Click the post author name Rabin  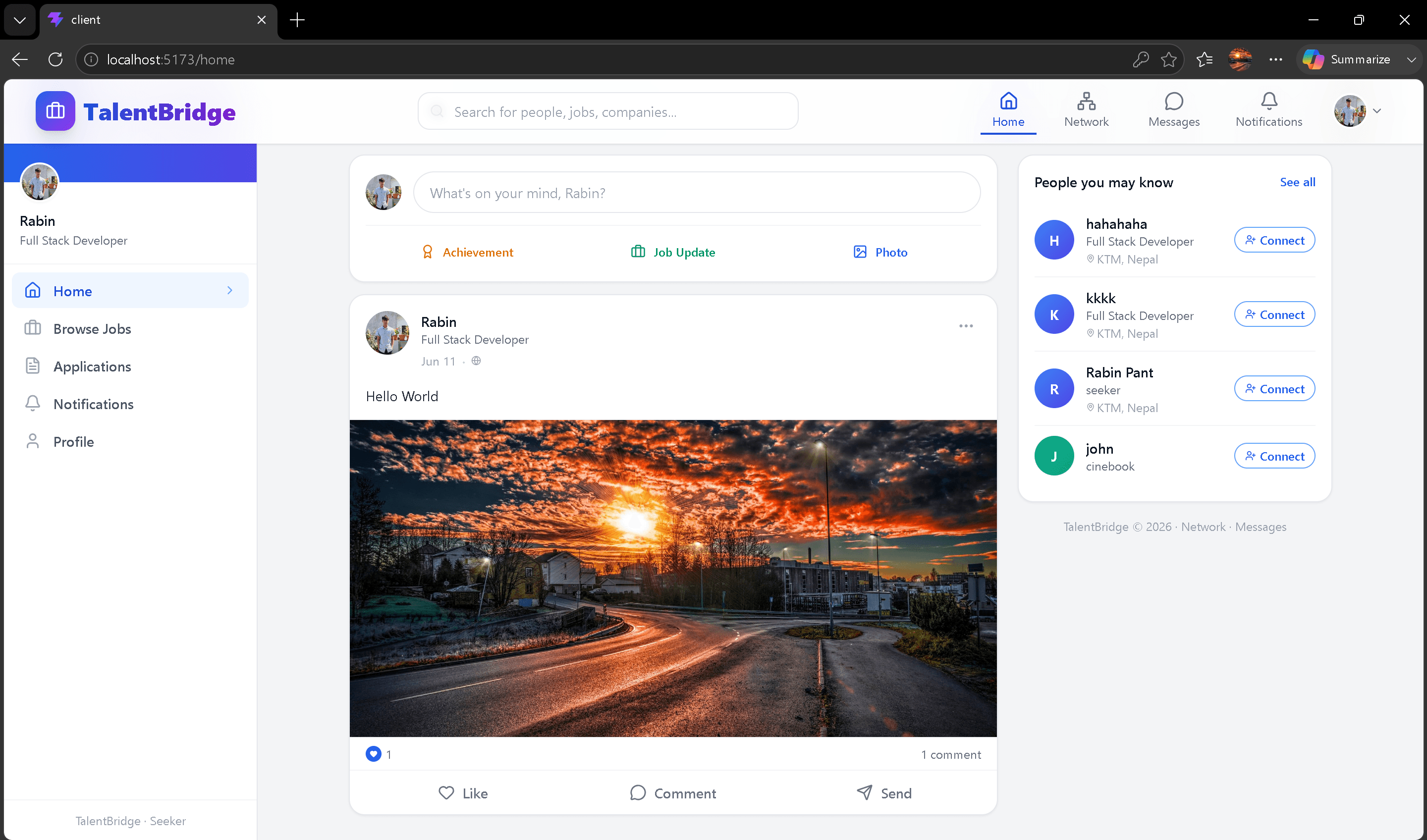click(439, 322)
